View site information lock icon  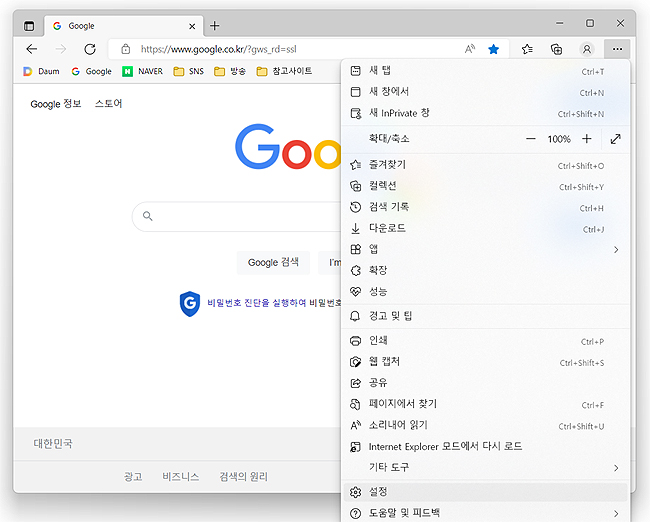point(126,49)
